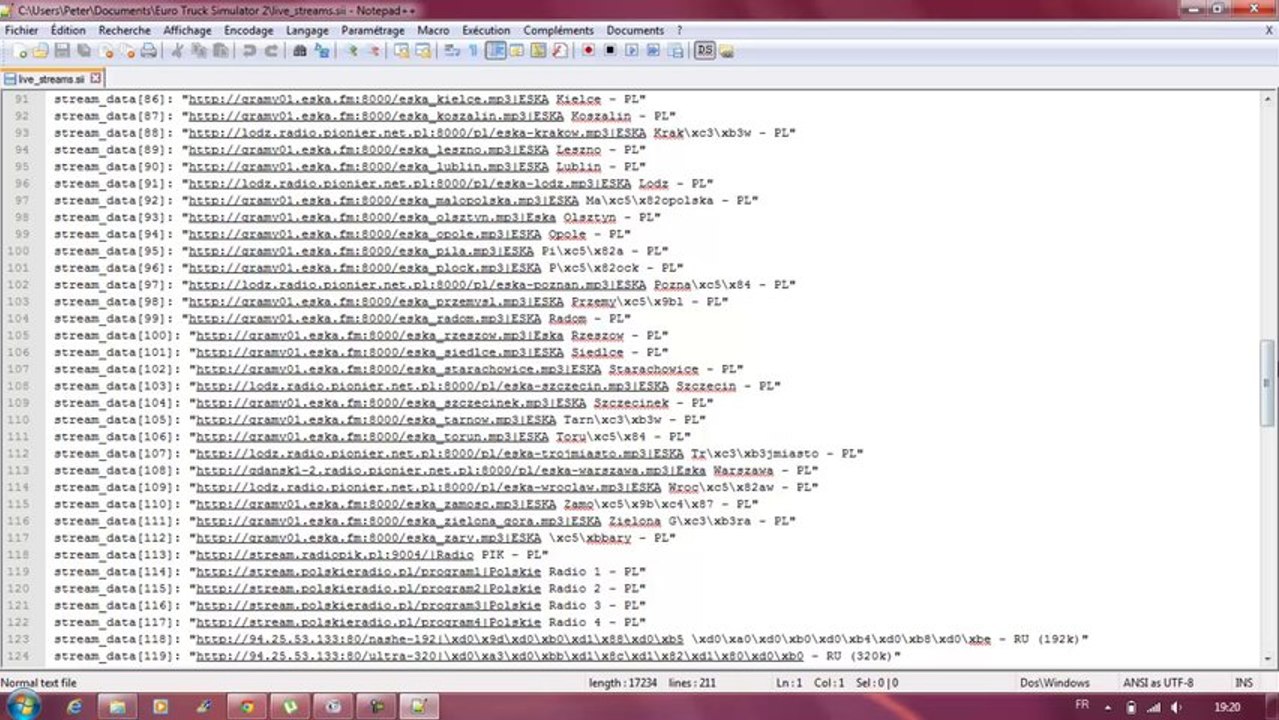Viewport: 1279px width, 720px height.
Task: Click line number 100 in the margin
Action: coord(18,251)
